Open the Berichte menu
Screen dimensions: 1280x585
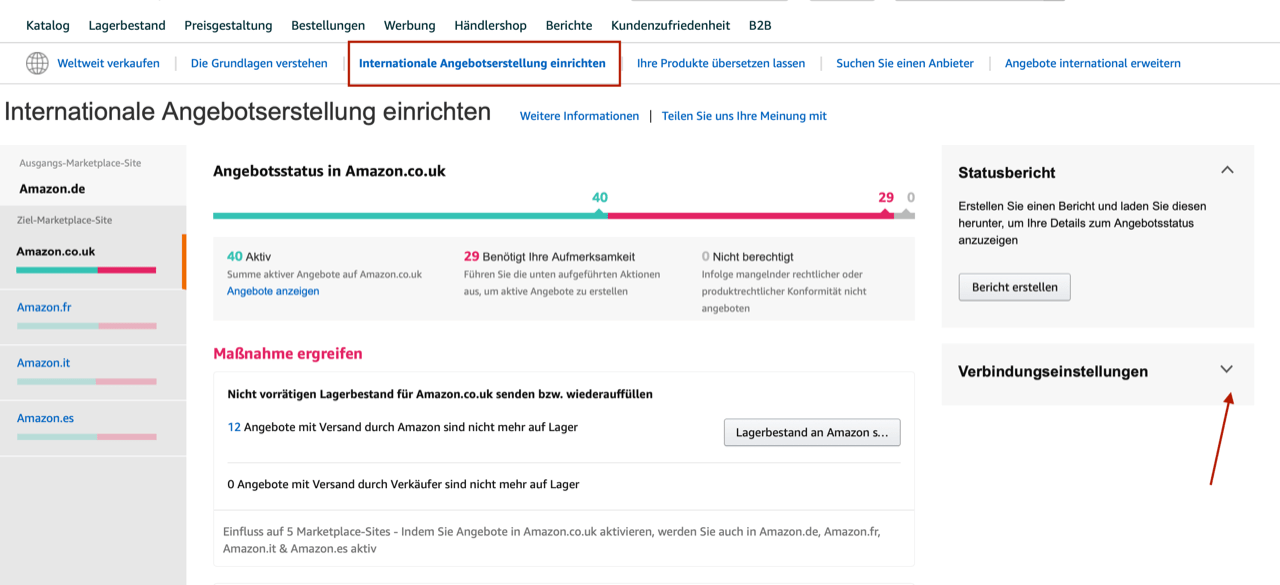click(569, 25)
